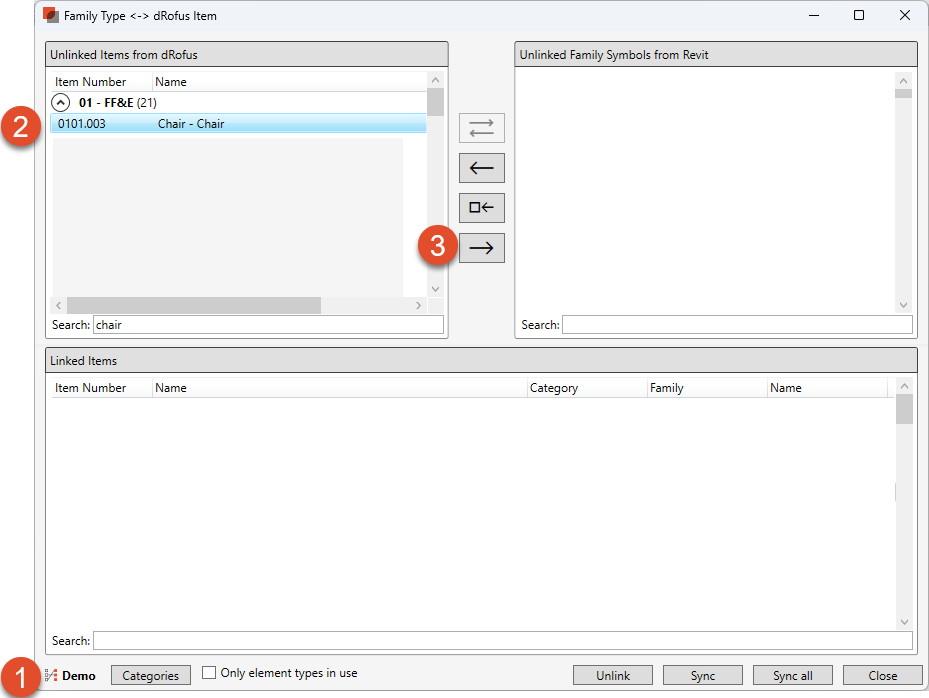Click the square-with-left-arrow link button

pos(481,208)
